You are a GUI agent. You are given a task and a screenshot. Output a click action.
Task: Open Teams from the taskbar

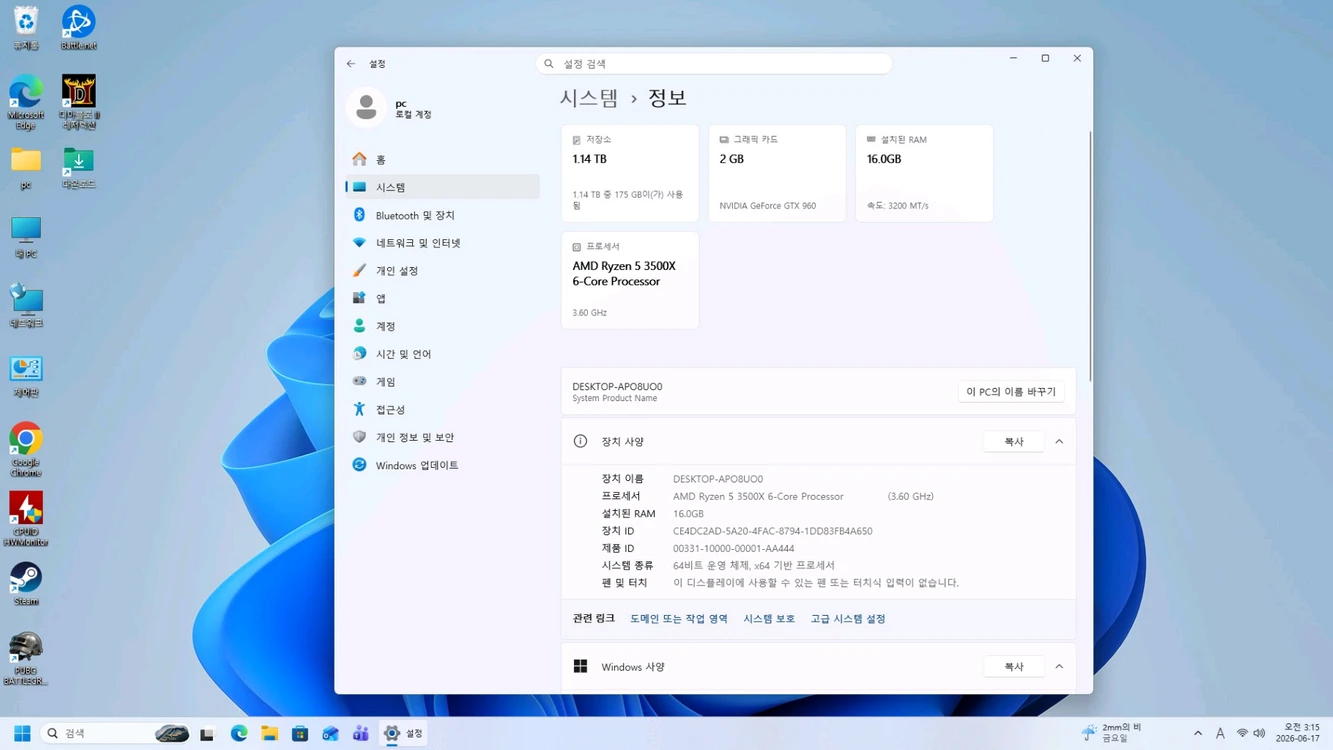tap(361, 734)
